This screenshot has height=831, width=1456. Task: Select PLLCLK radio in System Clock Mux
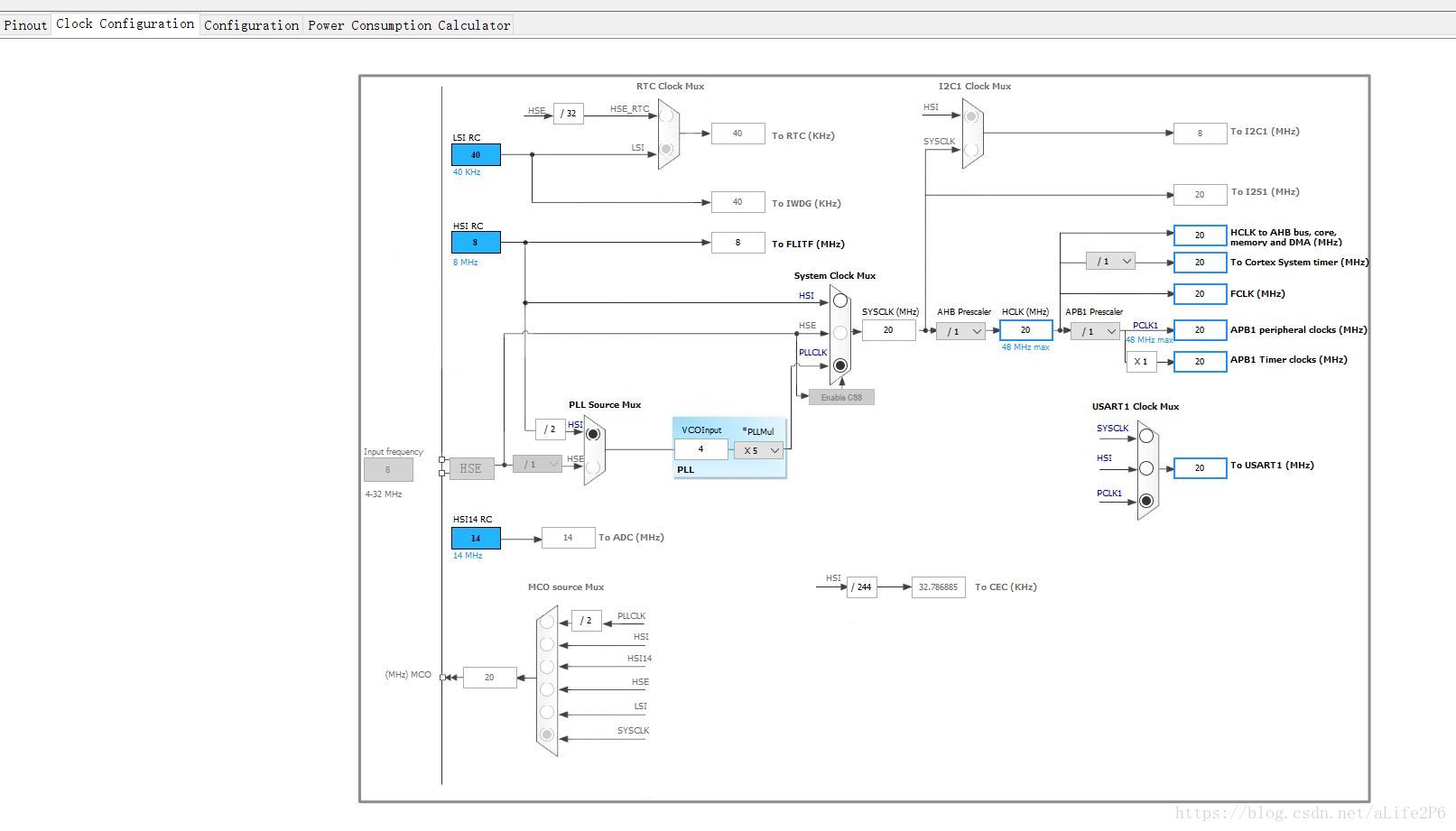click(840, 365)
